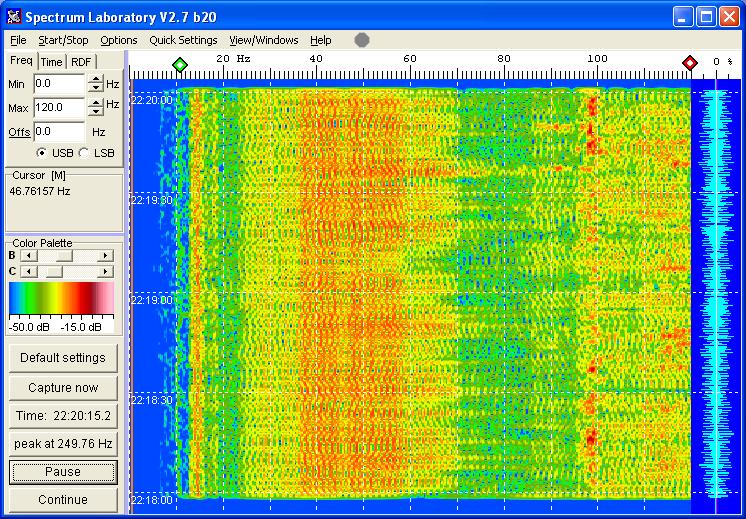
Task: Click the green diamond frequency marker
Action: [x=179, y=64]
